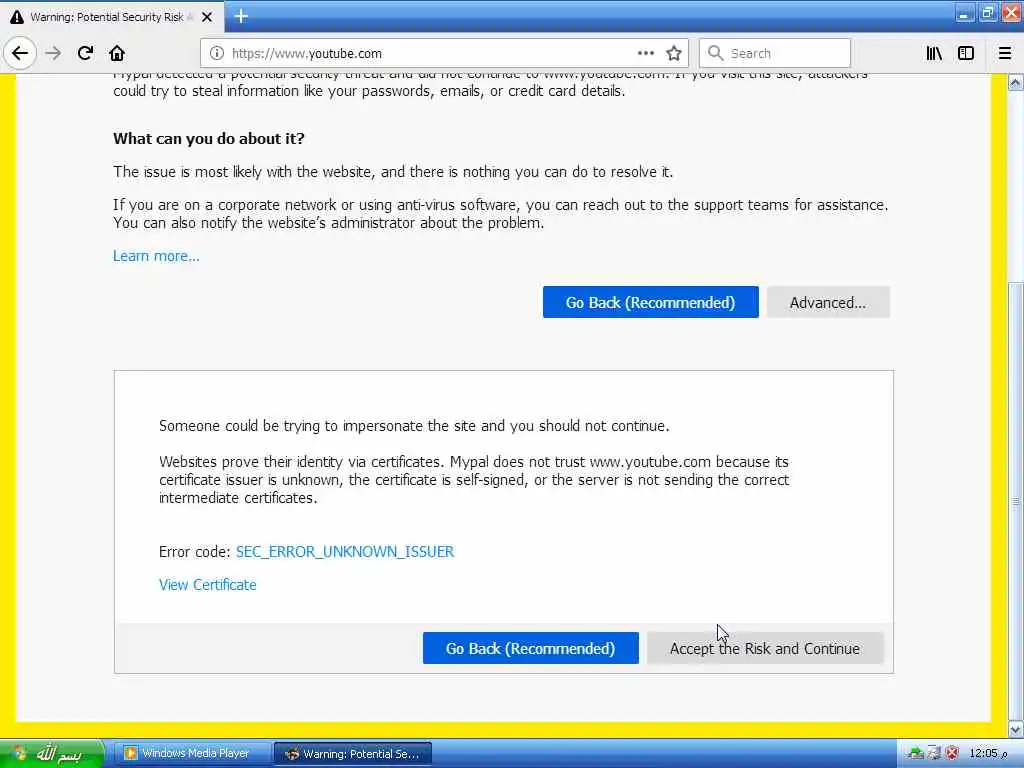Open the browser home page
Viewport: 1024px width, 768px height.
(117, 53)
